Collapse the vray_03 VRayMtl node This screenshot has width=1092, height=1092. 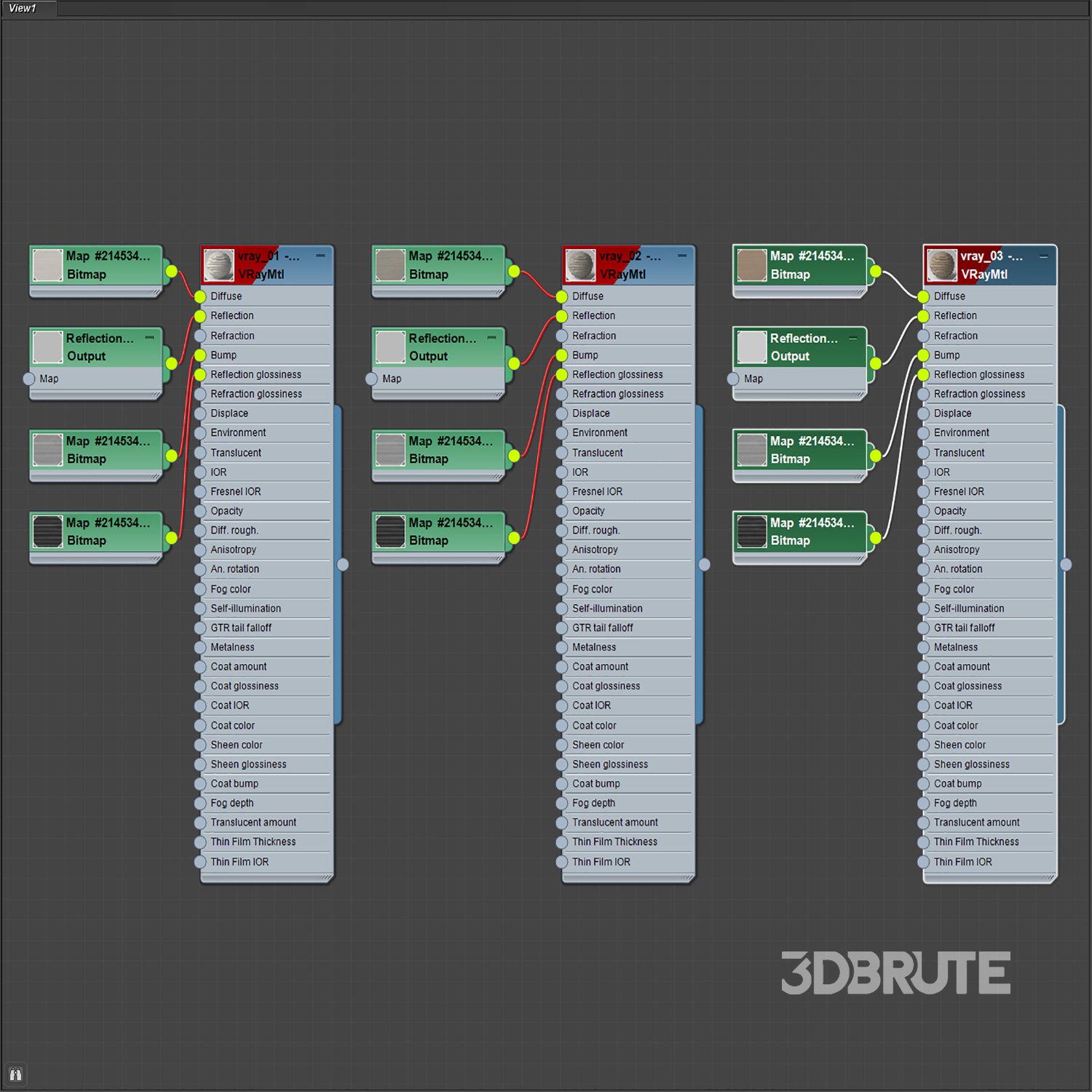pyautogui.click(x=1043, y=256)
